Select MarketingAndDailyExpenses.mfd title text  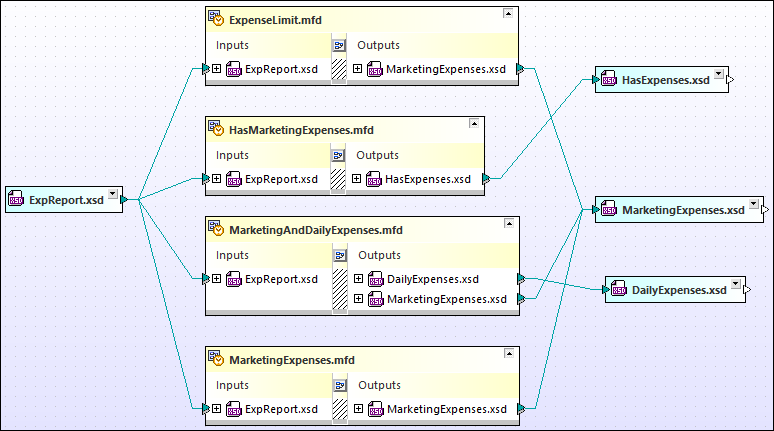pyautogui.click(x=315, y=230)
